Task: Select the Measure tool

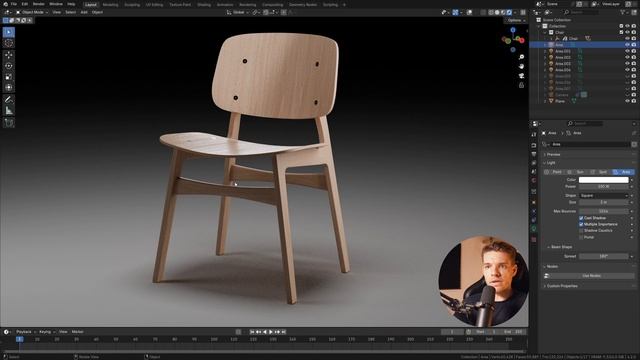Action: 9,111
